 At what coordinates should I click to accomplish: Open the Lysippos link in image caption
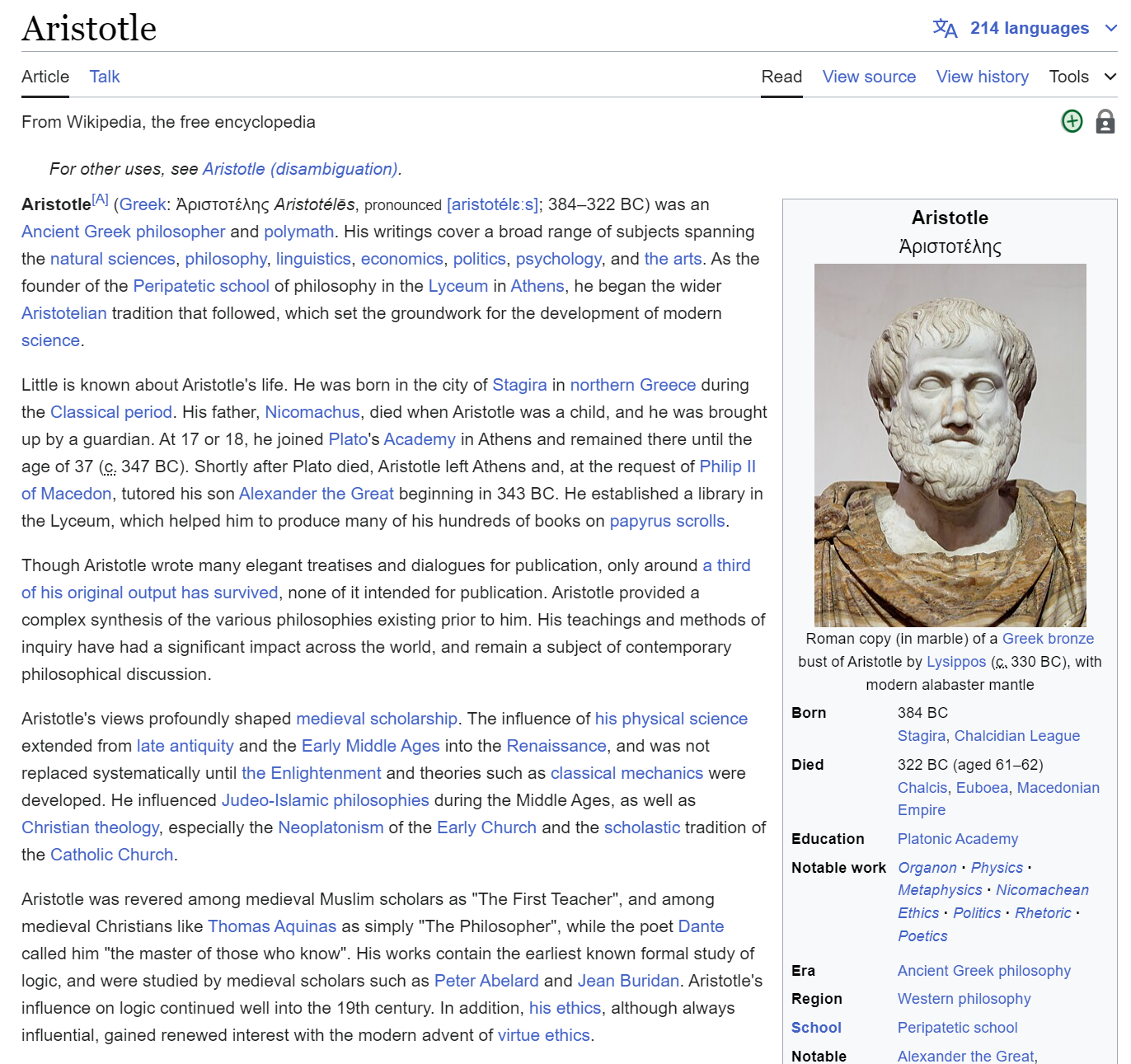click(956, 662)
